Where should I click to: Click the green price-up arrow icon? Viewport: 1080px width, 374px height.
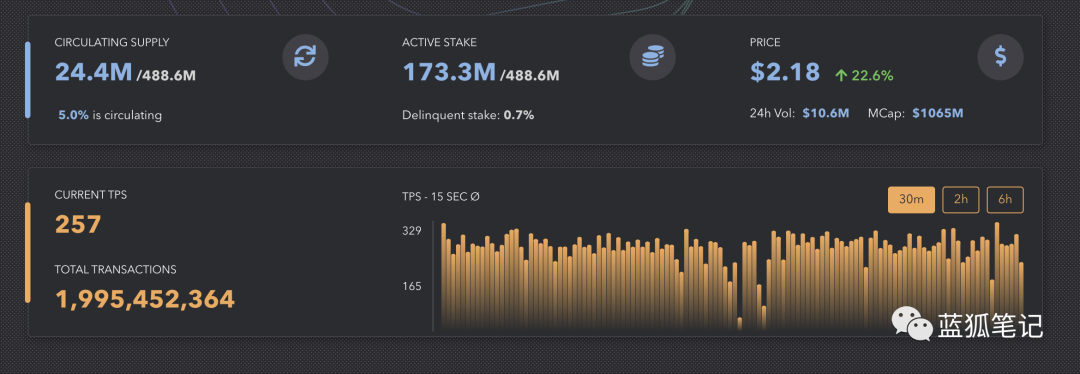coord(840,75)
